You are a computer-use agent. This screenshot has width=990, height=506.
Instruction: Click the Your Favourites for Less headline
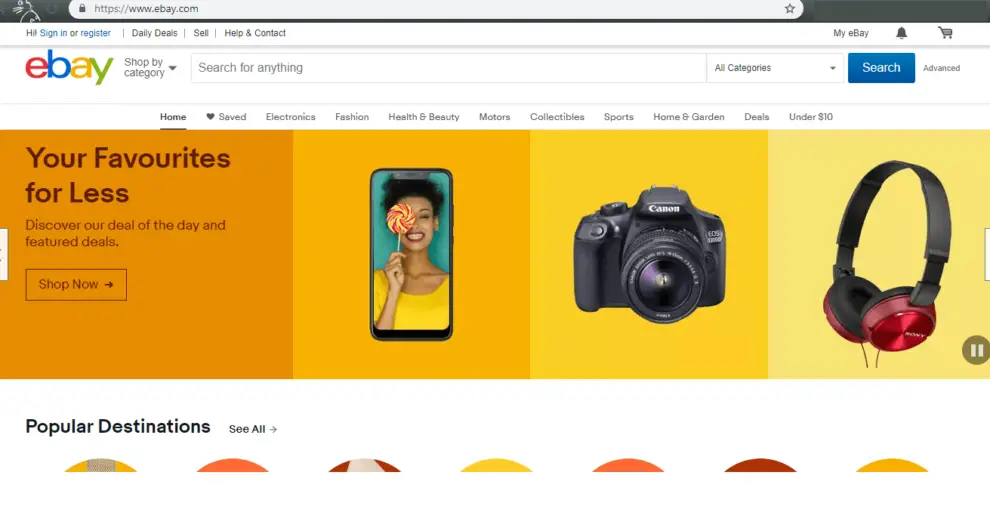(128, 175)
